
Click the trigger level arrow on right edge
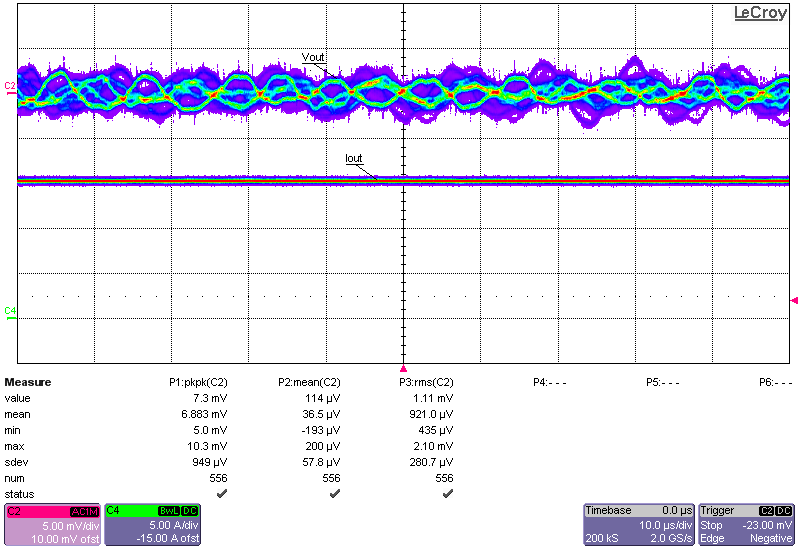coord(795,300)
